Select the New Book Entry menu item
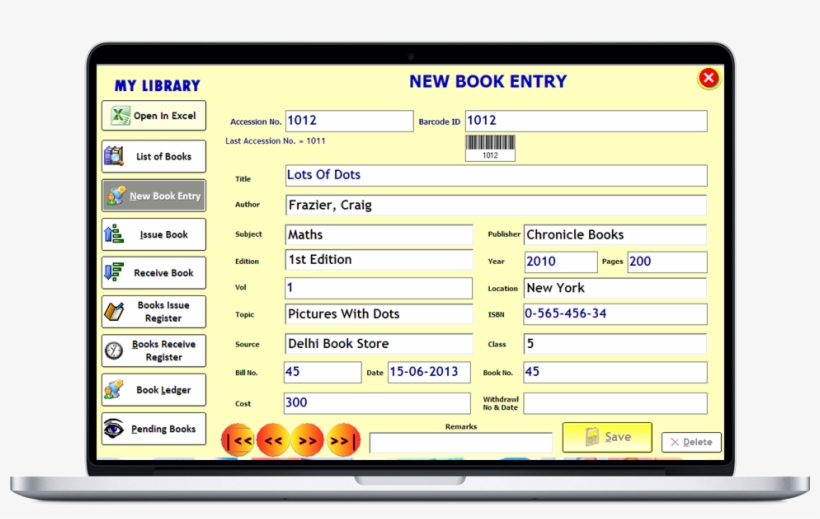This screenshot has height=519, width=820. (x=154, y=196)
